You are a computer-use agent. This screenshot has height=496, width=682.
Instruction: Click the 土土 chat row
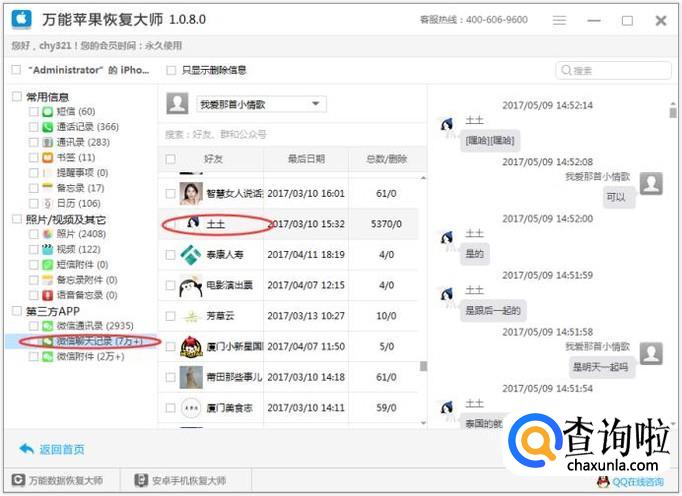(288, 224)
